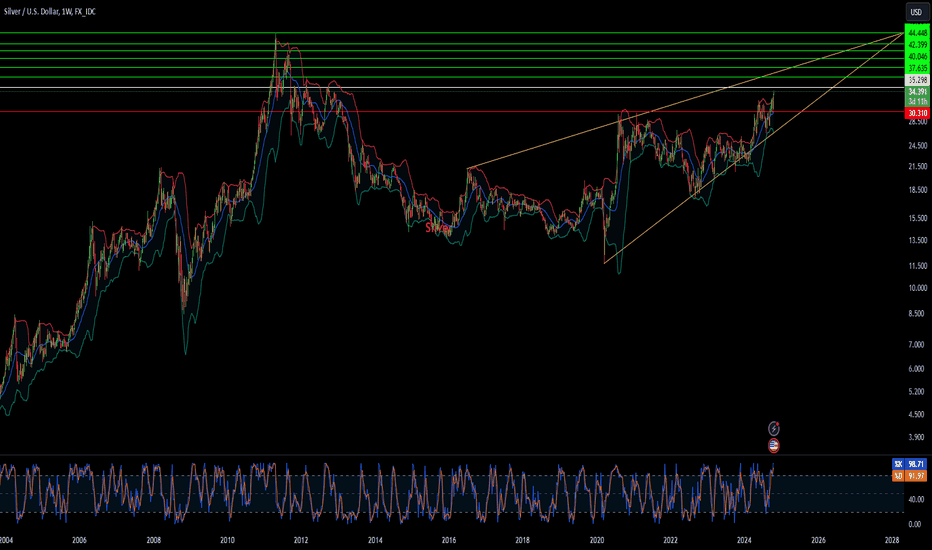Click the 2018 label on time axis
932x550 pixels.
[522, 540]
